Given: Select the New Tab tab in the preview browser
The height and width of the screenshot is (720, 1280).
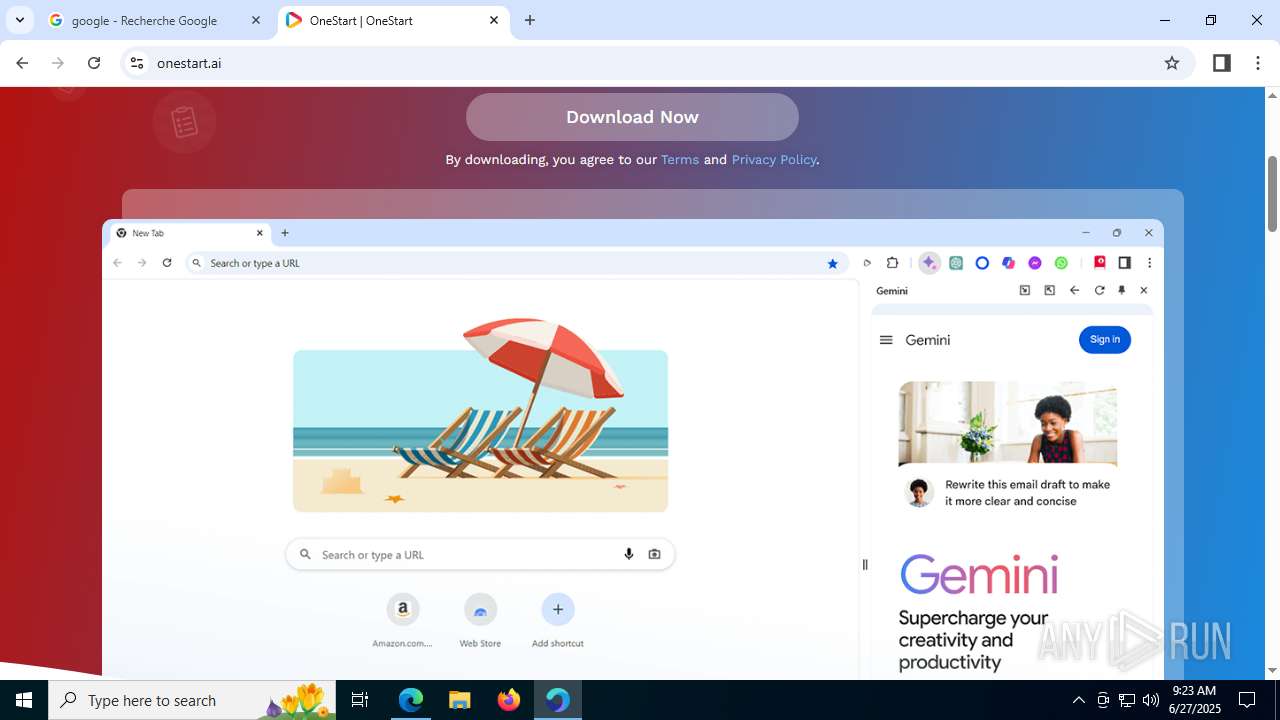Looking at the screenshot, I should click(190, 233).
